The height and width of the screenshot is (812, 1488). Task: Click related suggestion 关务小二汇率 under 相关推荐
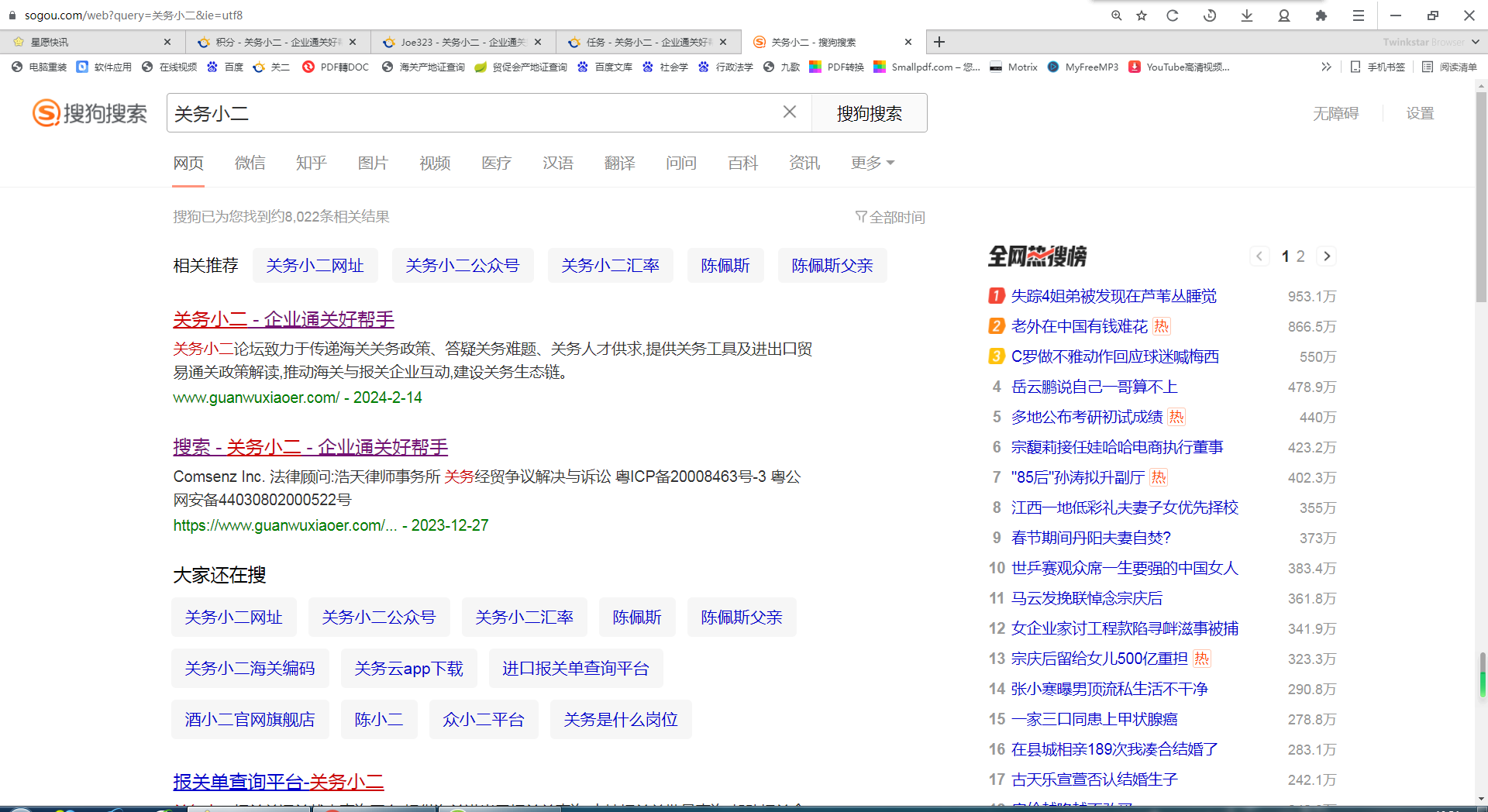click(x=610, y=266)
